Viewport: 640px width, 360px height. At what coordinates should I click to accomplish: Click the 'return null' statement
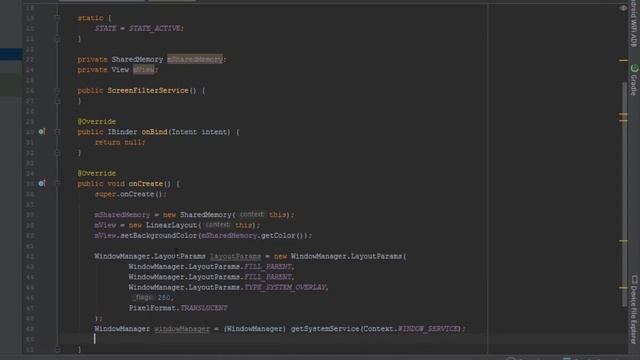pos(119,142)
